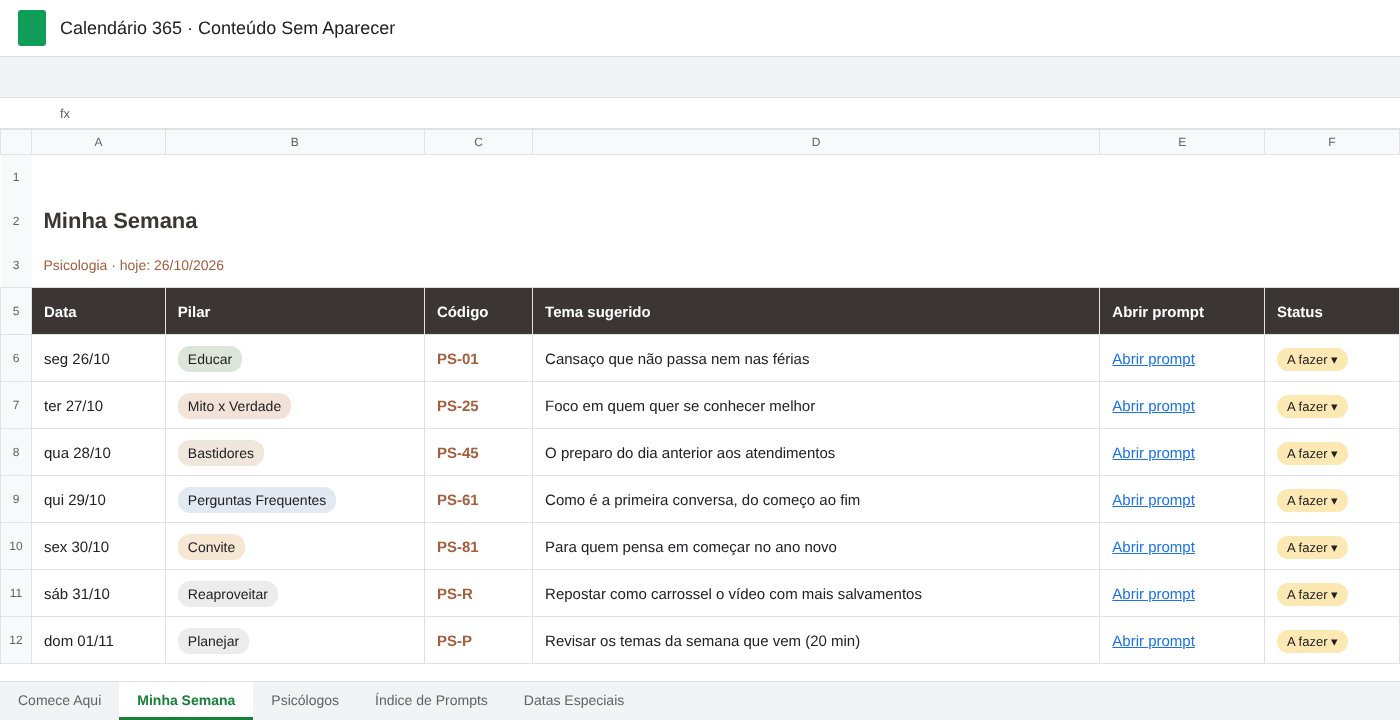Open the prompt link for PS-01
Viewport: 1400px width, 720px height.
[x=1153, y=359]
